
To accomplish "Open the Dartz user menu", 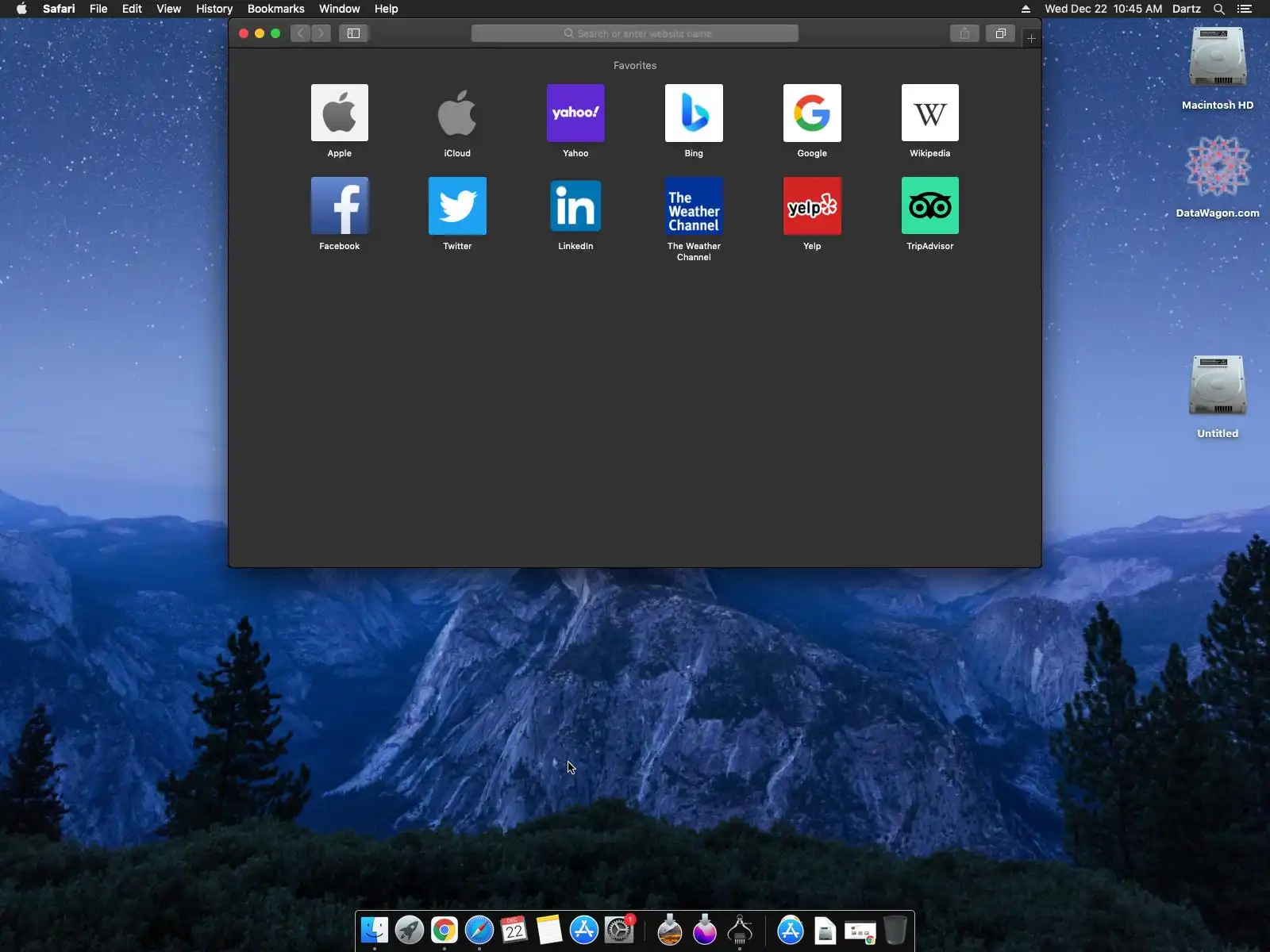I will (x=1187, y=9).
